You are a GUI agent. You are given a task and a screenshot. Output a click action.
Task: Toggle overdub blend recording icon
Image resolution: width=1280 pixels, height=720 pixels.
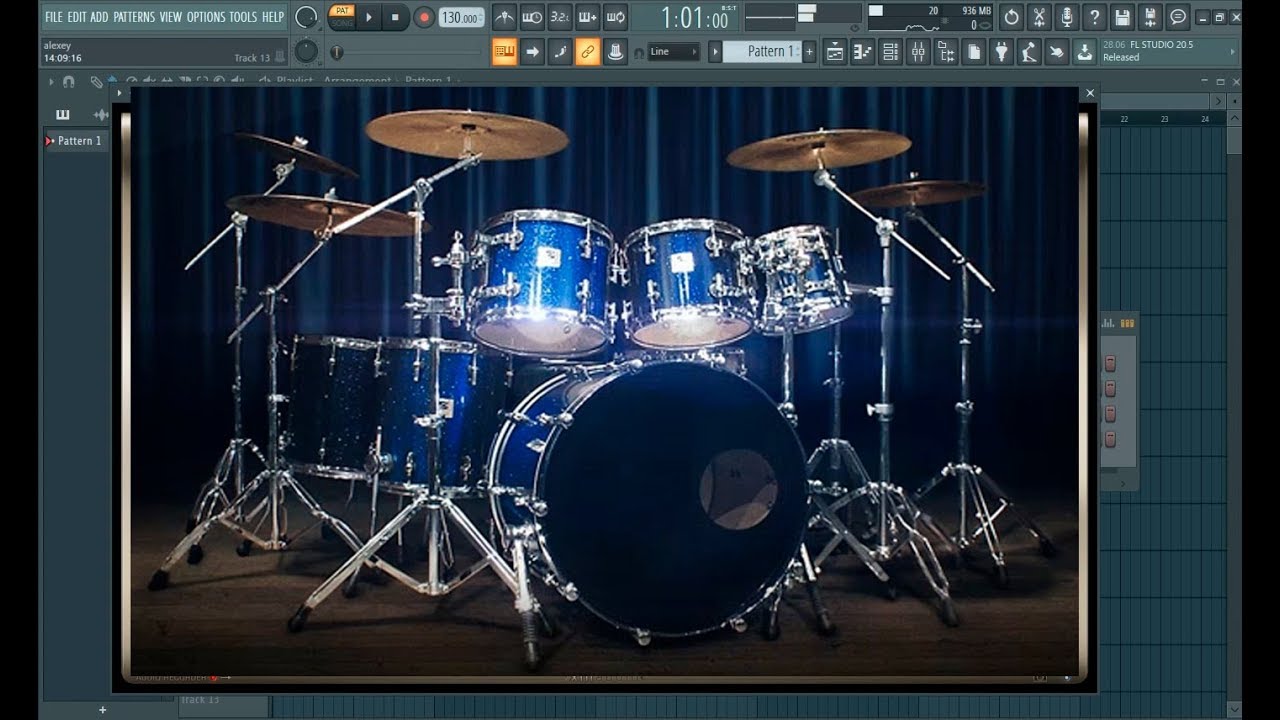click(x=588, y=17)
